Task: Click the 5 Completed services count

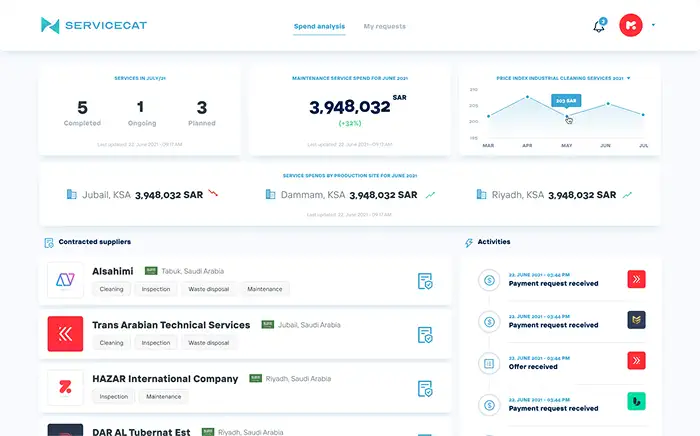Action: pos(82,108)
